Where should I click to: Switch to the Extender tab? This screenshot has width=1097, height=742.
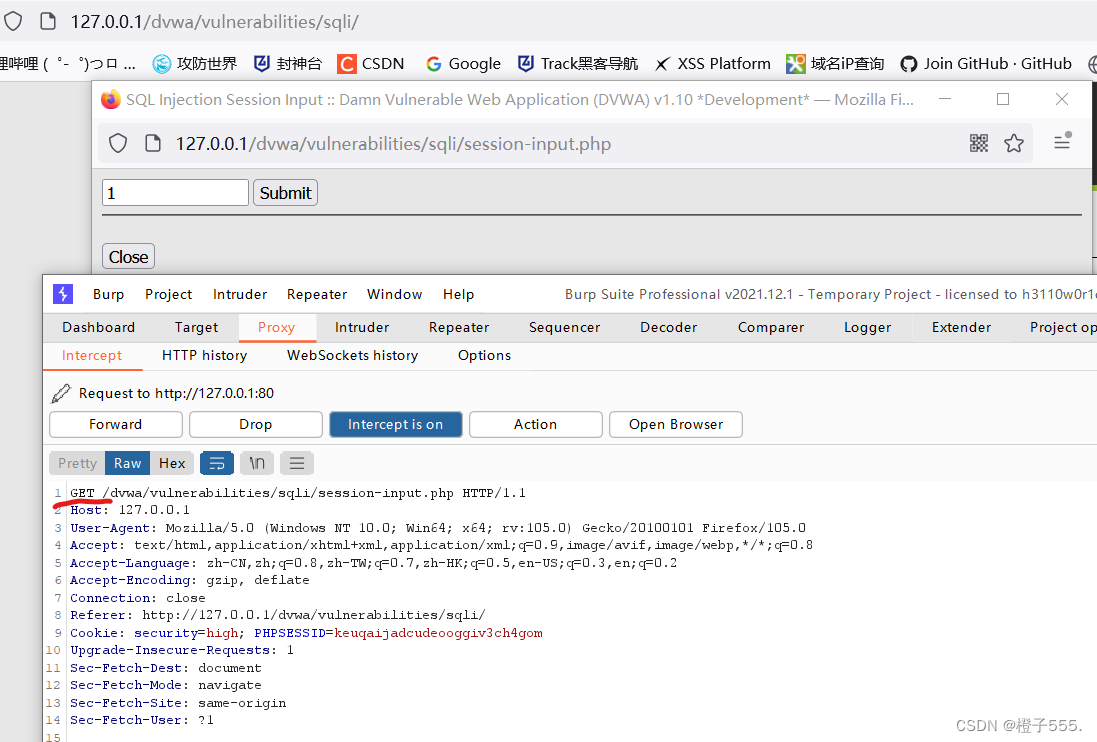pos(961,327)
